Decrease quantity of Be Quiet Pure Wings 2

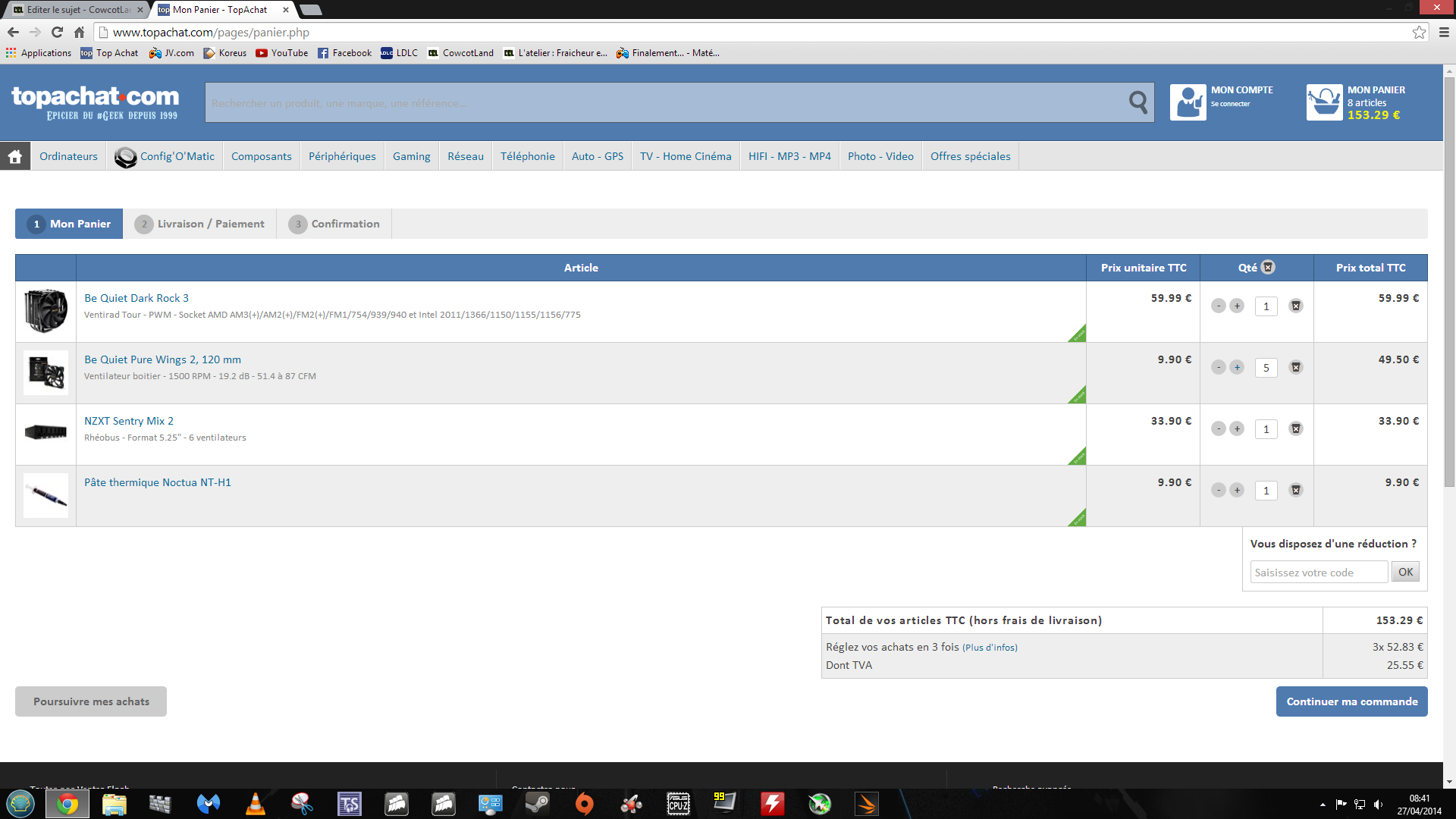[x=1219, y=367]
